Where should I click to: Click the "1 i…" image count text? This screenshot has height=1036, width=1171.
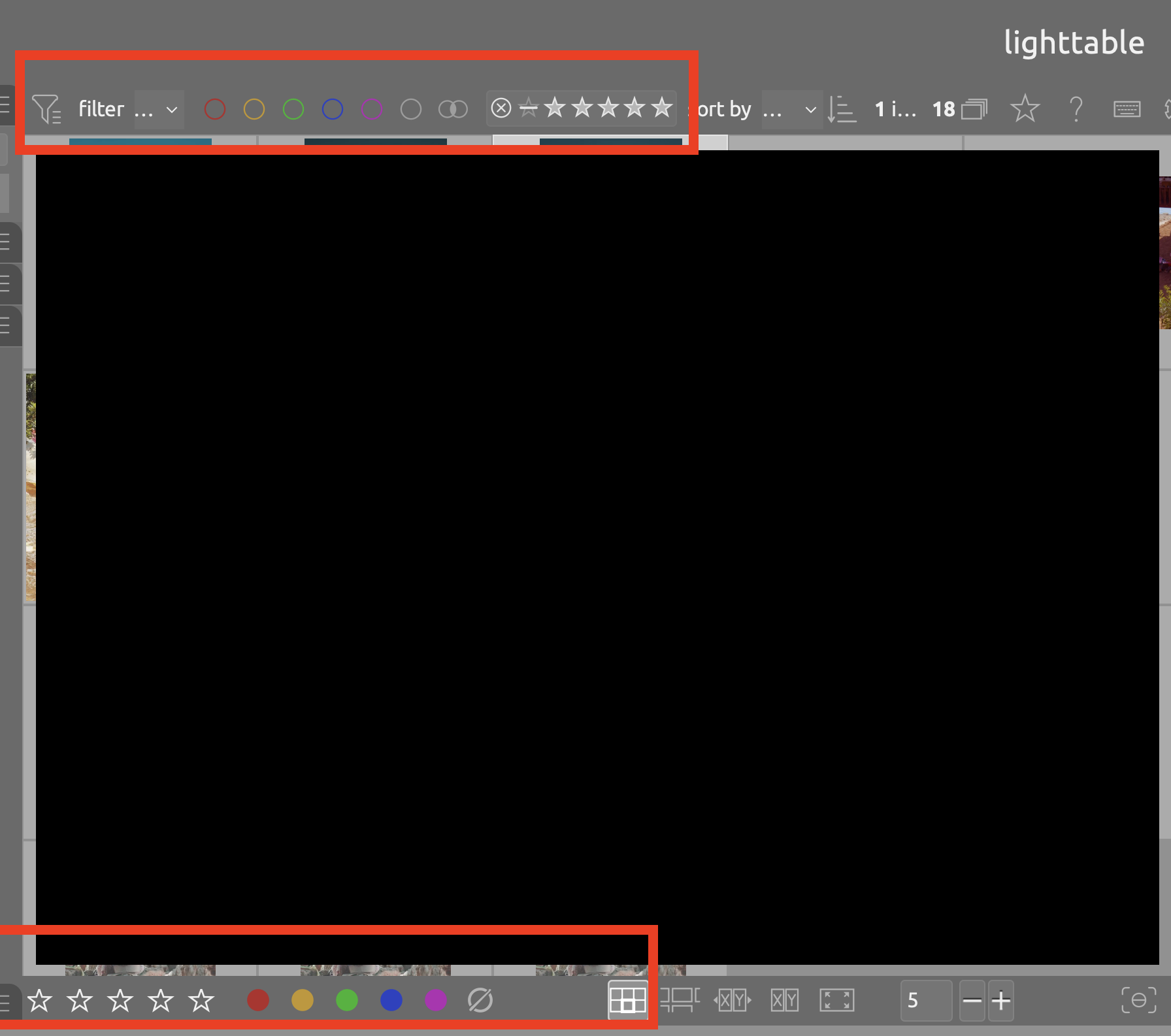(895, 109)
